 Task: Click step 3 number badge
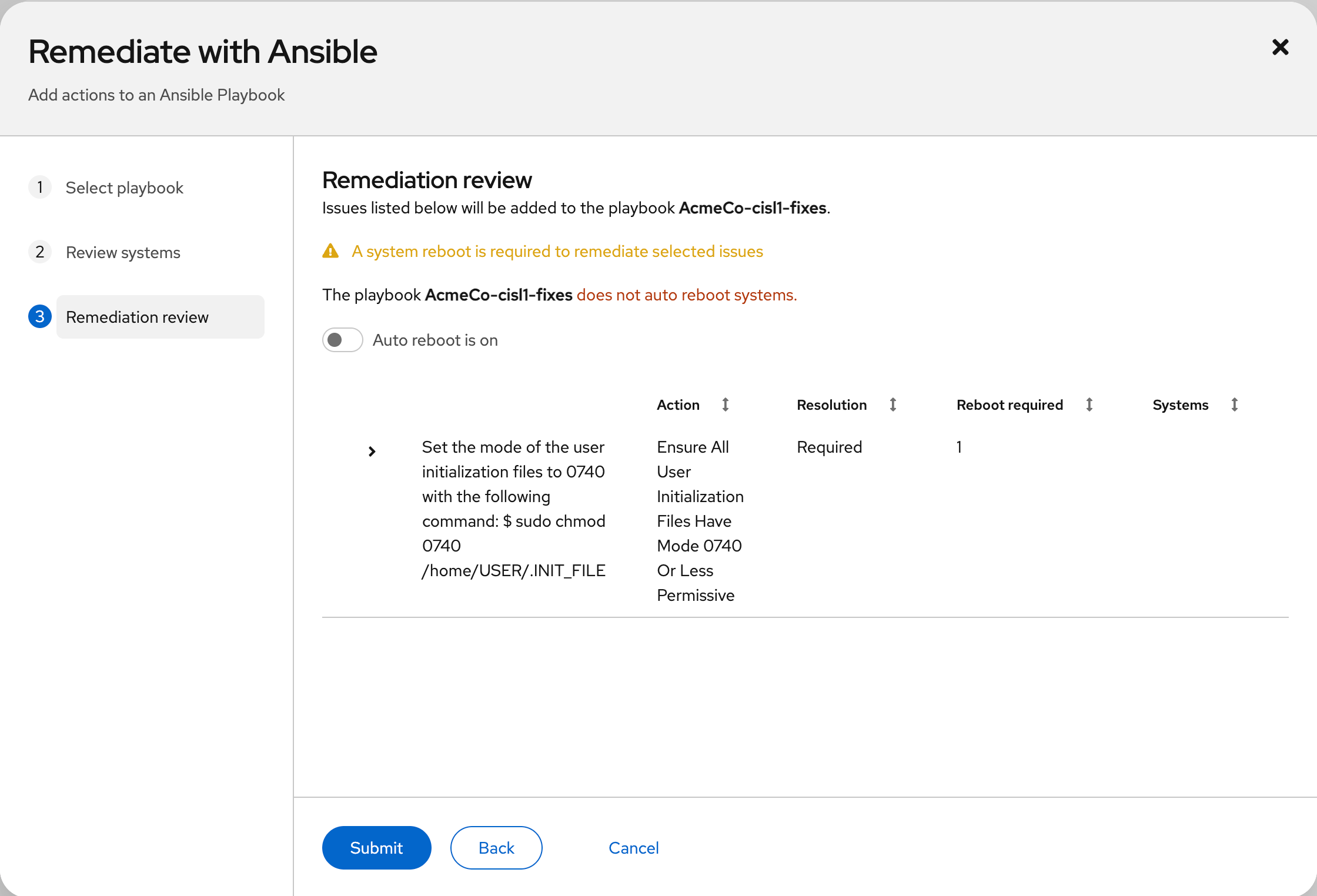point(40,317)
